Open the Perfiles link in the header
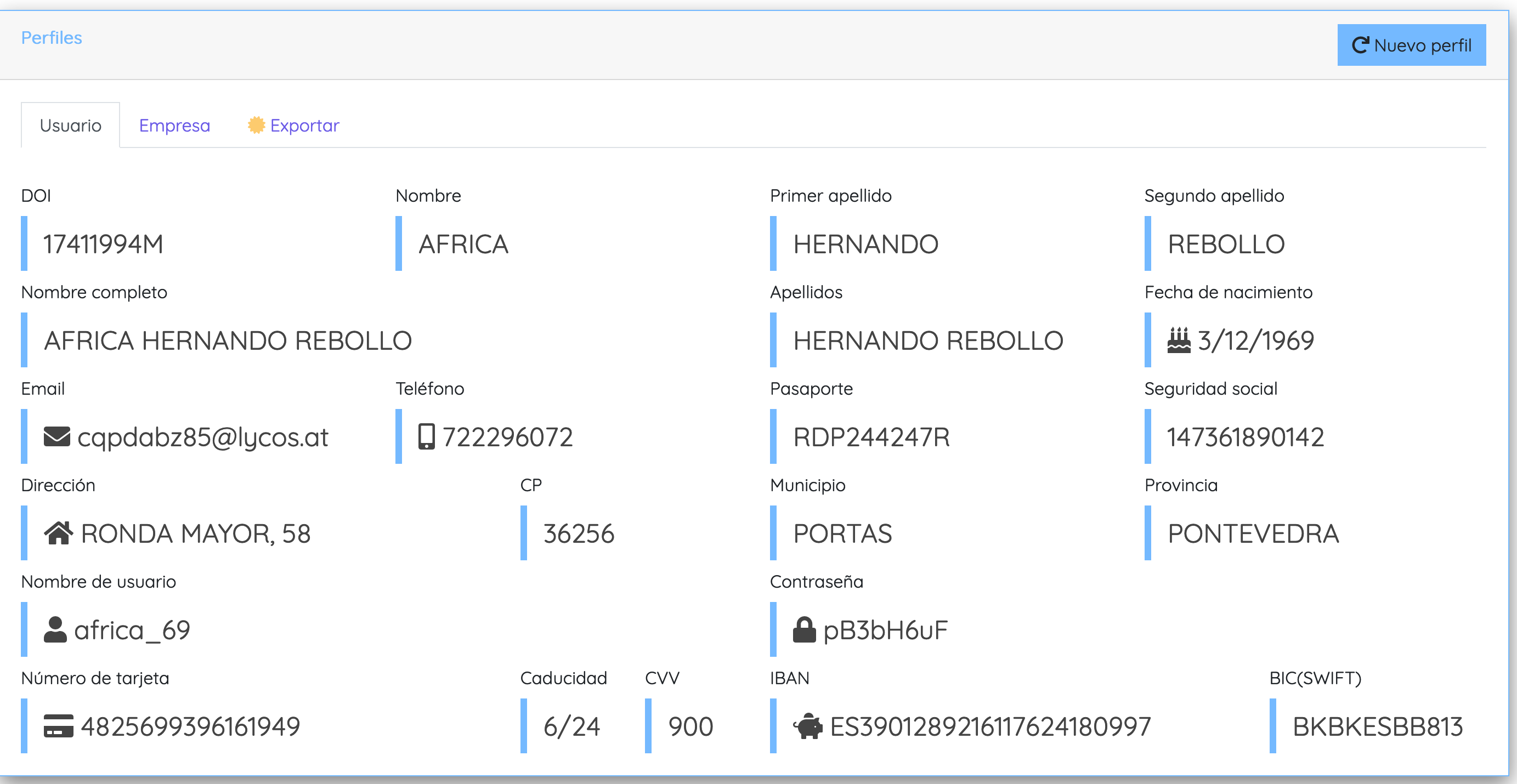Viewport: 1517px width, 784px height. (52, 38)
